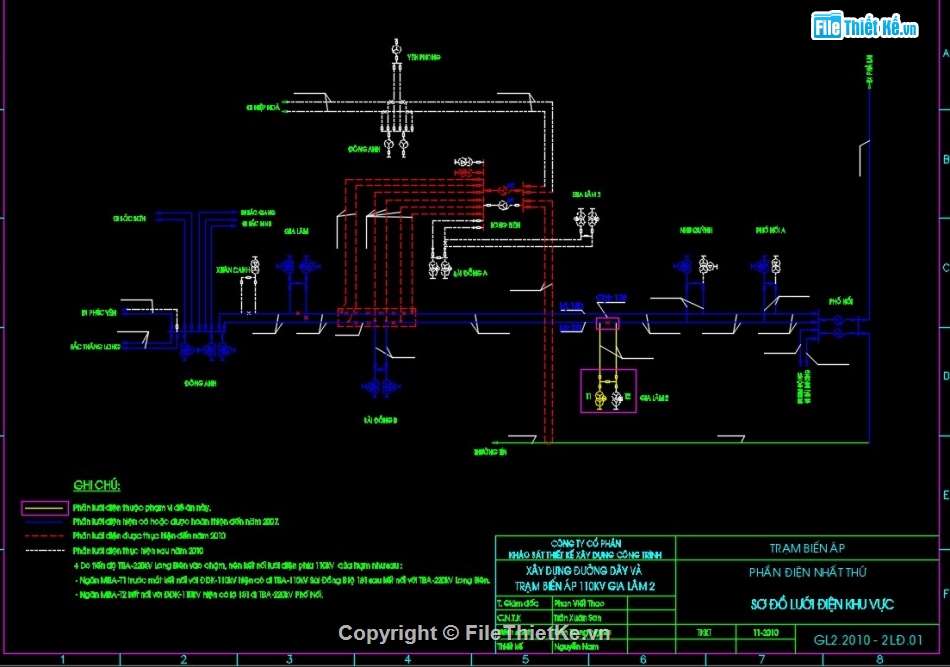Select the XUÂN CANH breaker symbol
The width and height of the screenshot is (950, 667).
tap(254, 264)
